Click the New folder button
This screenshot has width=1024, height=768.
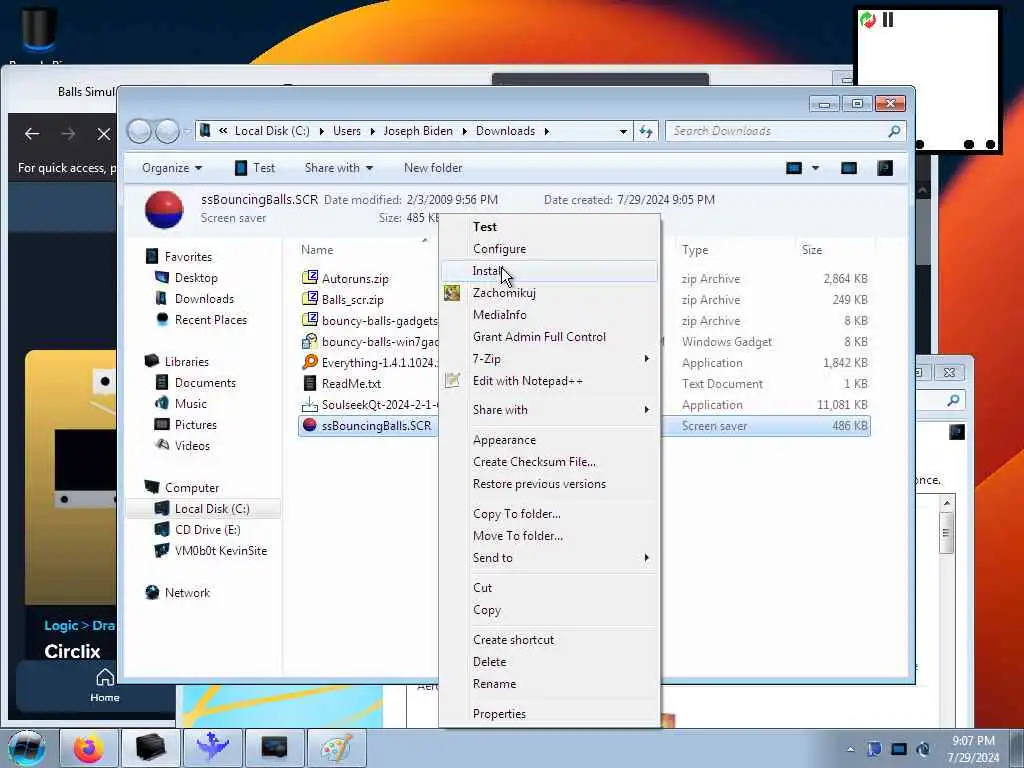[x=433, y=168]
